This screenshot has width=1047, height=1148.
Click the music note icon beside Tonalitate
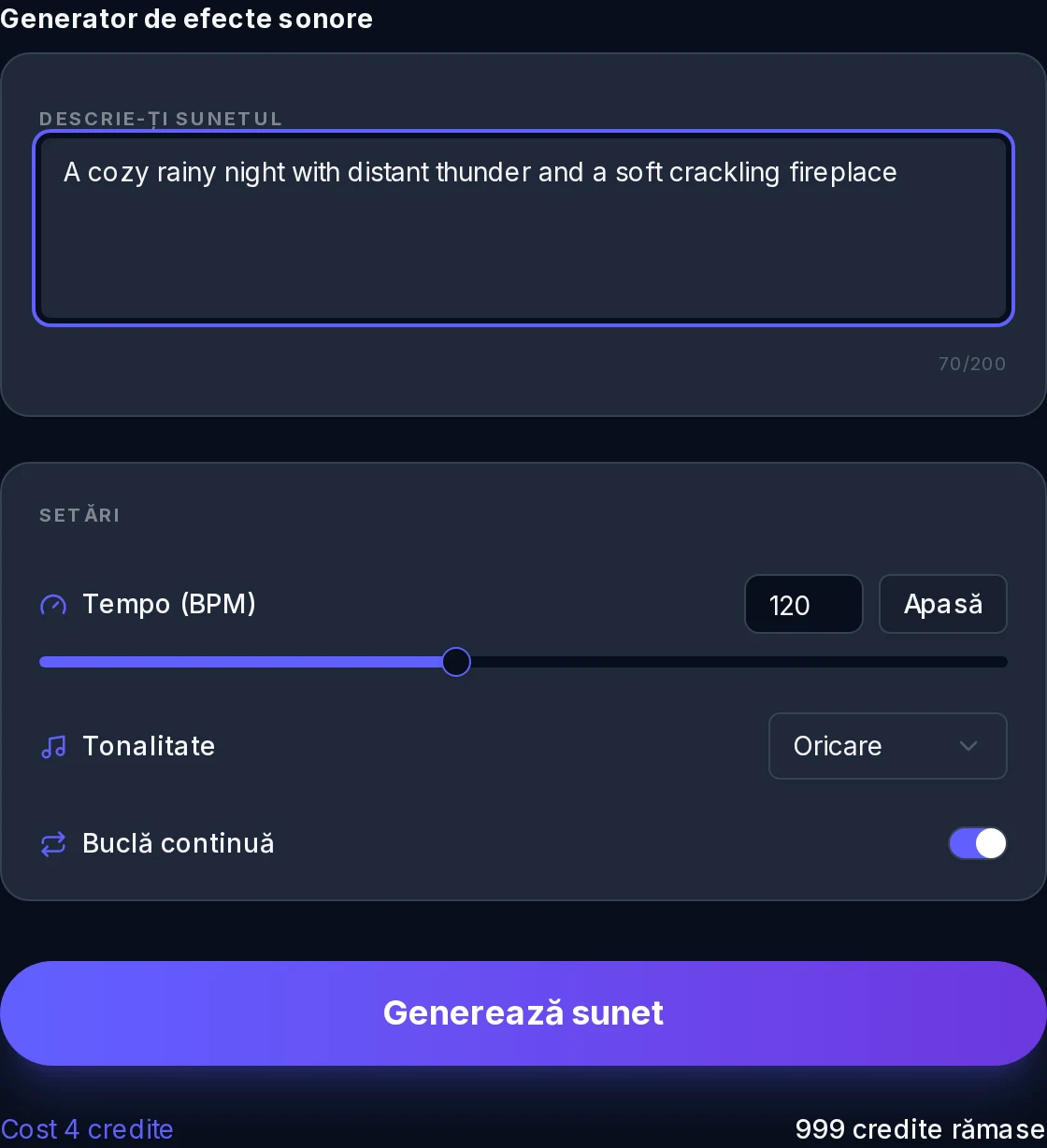click(53, 747)
